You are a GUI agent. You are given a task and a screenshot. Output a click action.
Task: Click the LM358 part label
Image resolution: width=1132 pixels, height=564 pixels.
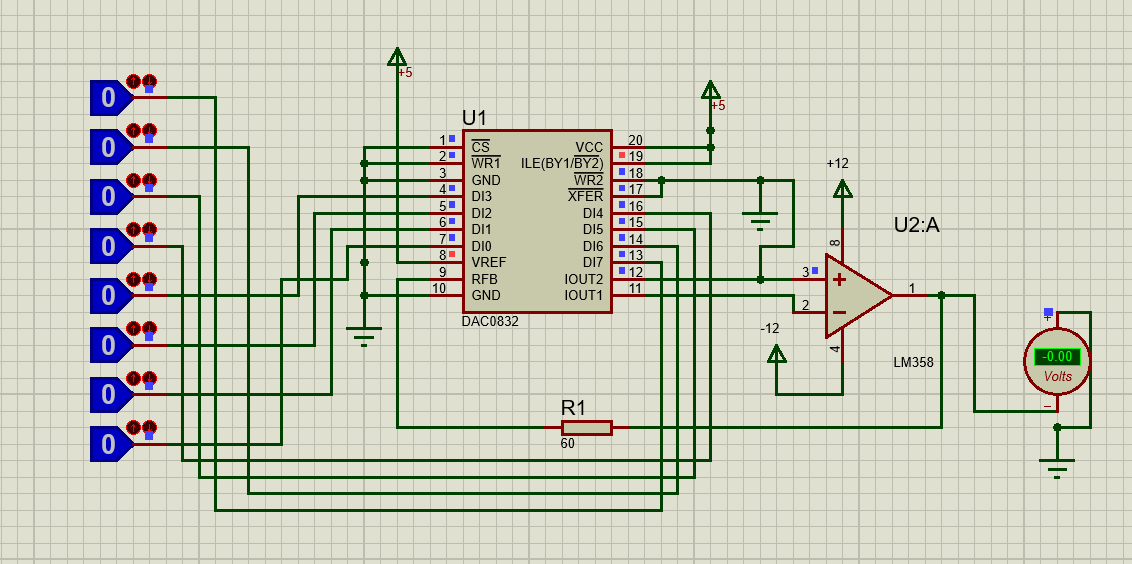(x=913, y=363)
